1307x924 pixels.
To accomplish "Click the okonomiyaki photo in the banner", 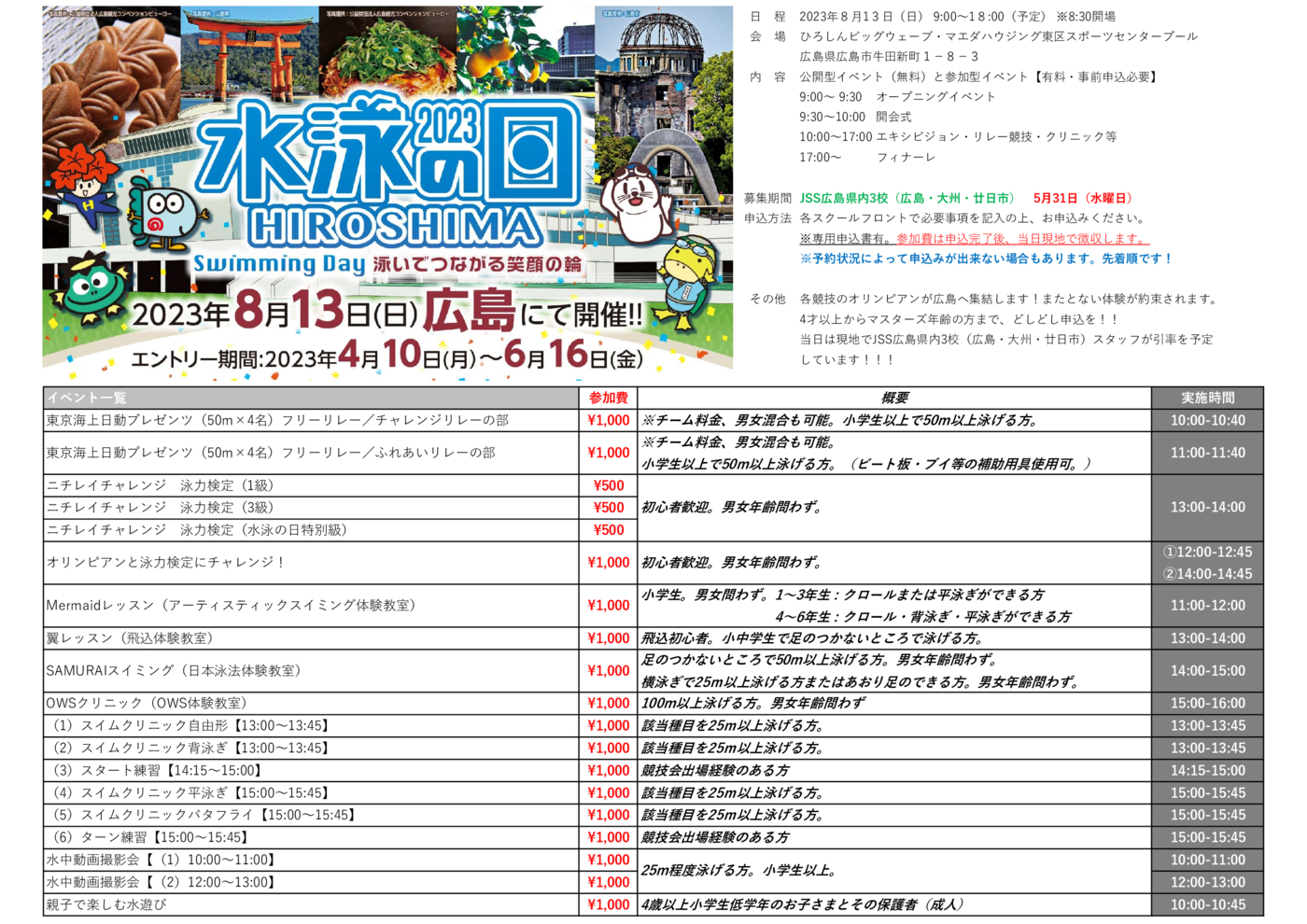I will click(388, 51).
